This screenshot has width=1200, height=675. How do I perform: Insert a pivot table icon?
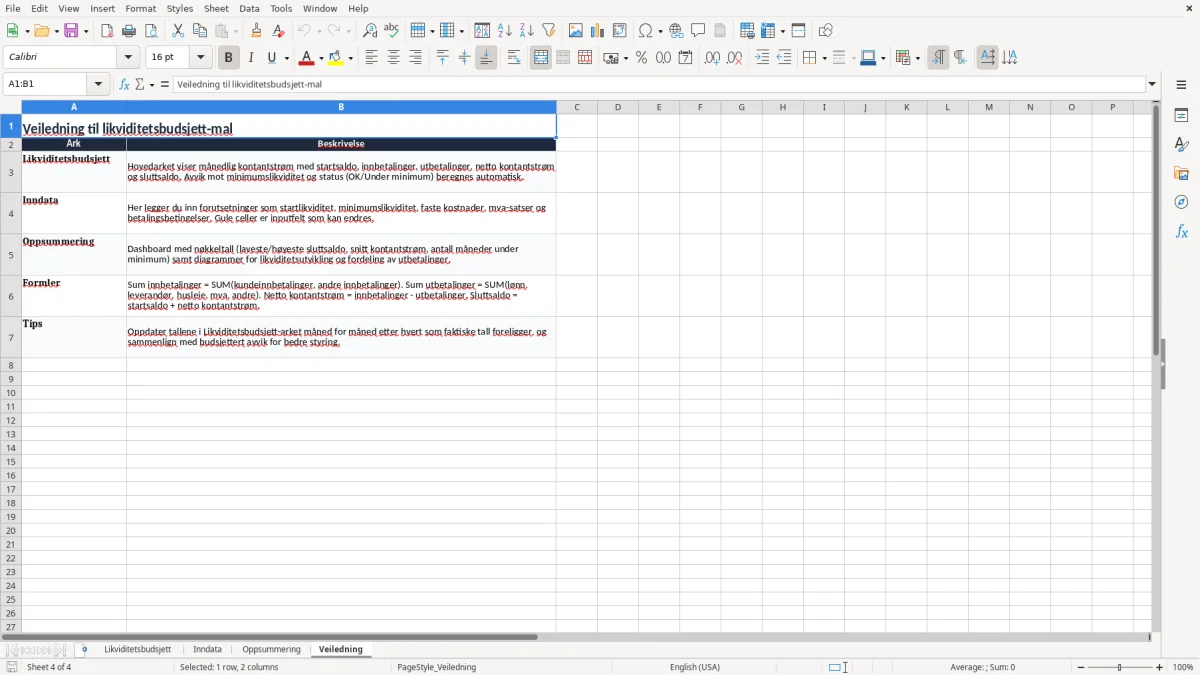point(620,31)
